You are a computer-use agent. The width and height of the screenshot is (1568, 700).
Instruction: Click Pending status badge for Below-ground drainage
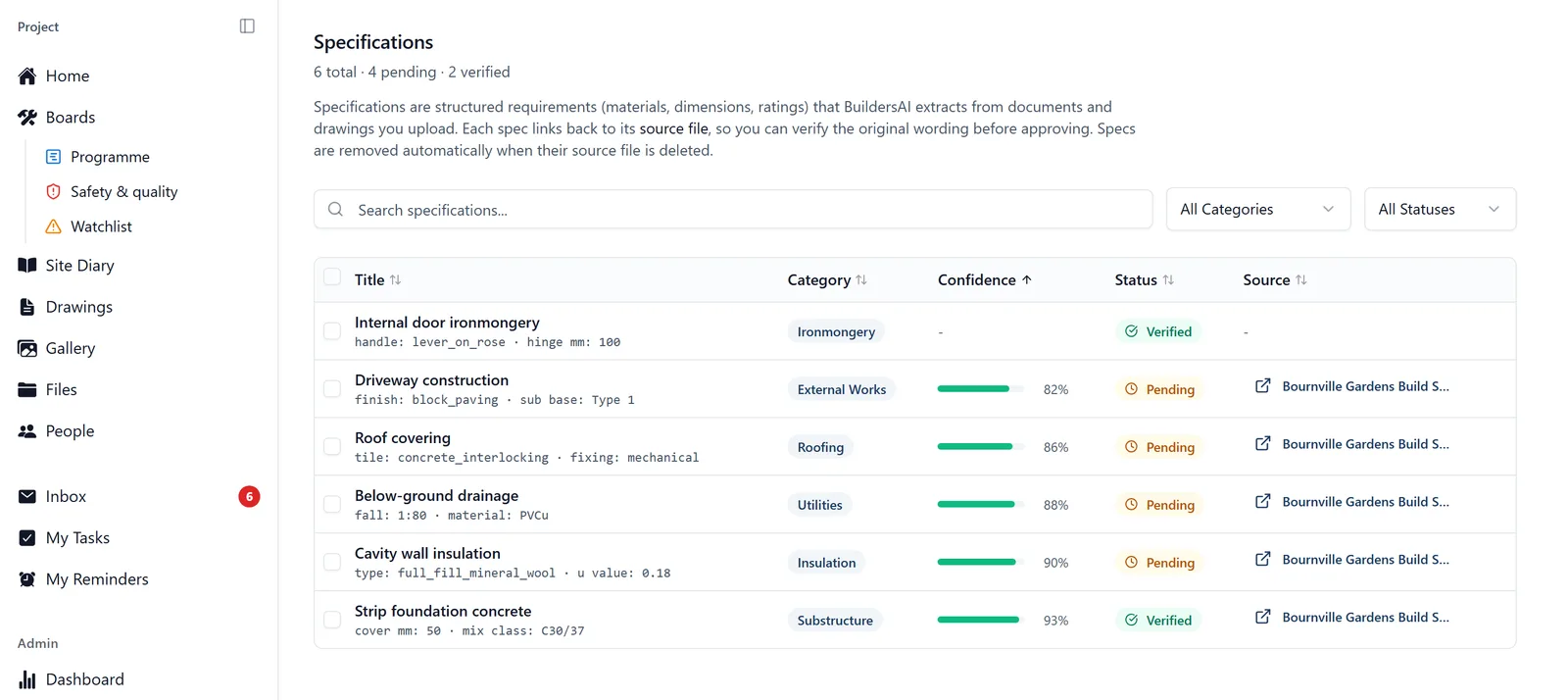click(x=1159, y=505)
